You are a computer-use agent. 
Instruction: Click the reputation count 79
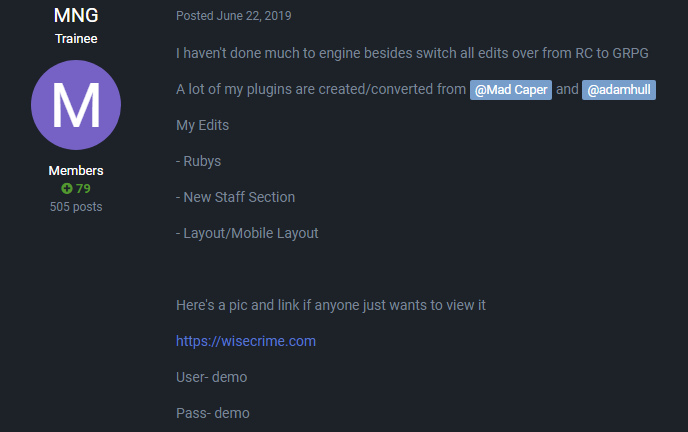(x=83, y=189)
